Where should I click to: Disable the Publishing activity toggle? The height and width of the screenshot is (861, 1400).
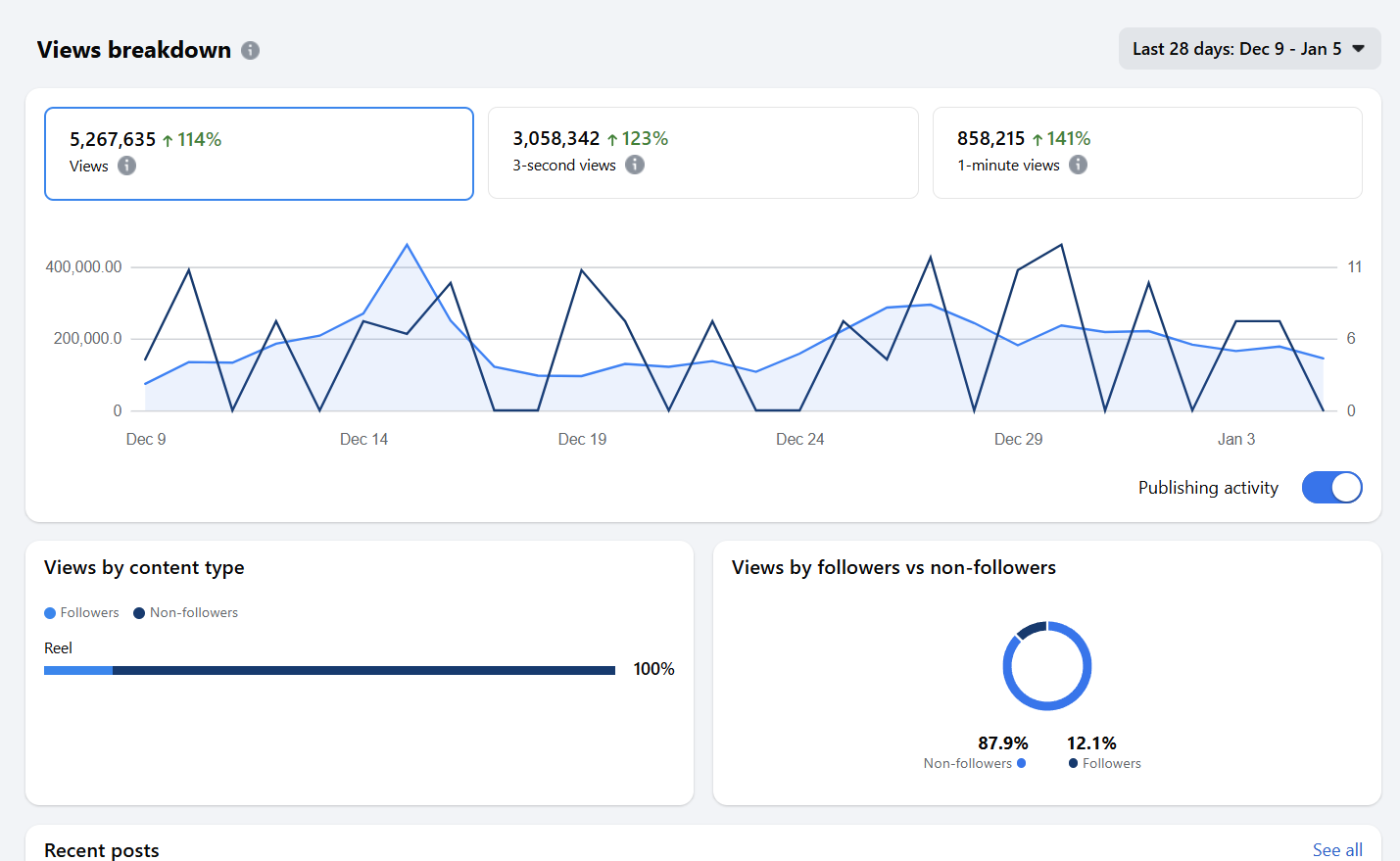pos(1331,487)
